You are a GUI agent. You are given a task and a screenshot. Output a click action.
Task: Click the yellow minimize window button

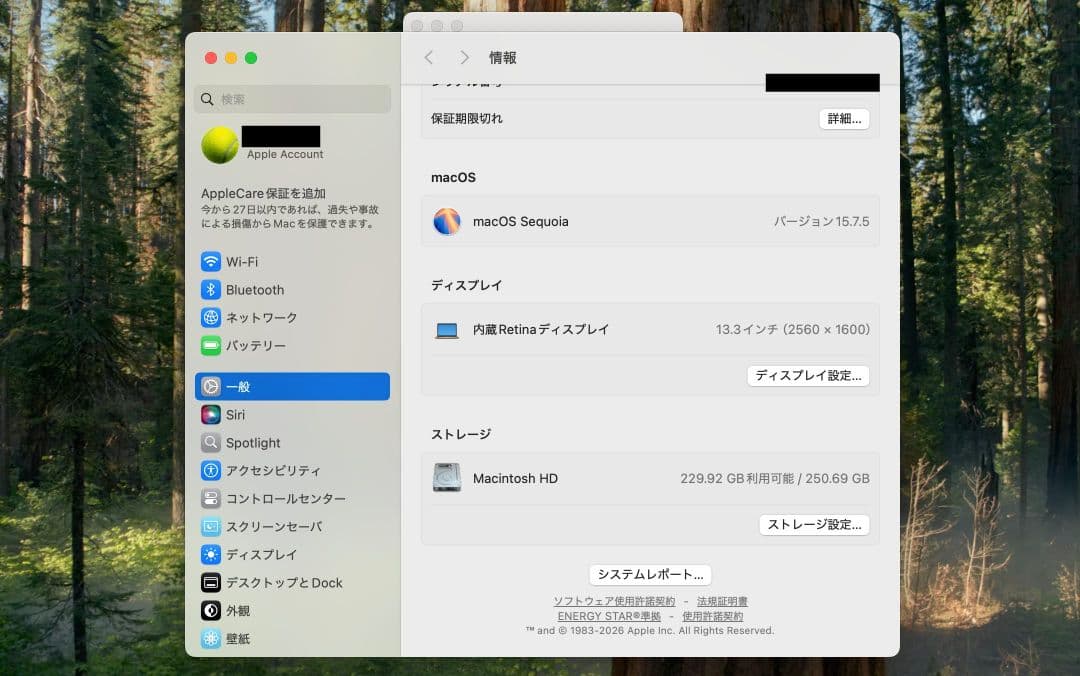point(231,58)
